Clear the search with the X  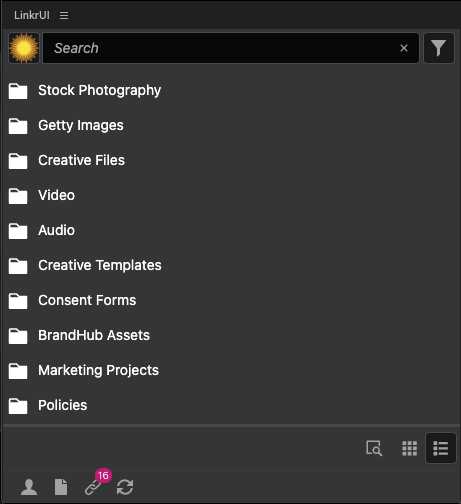tap(404, 48)
